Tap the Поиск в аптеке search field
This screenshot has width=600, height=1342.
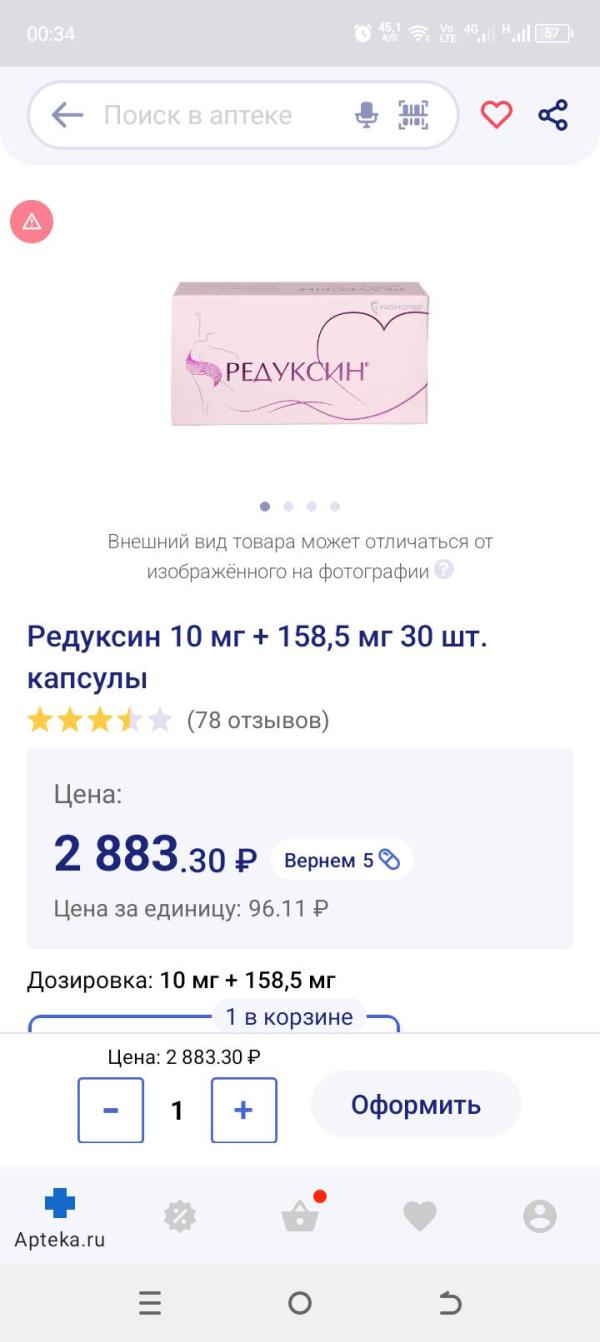pos(200,115)
